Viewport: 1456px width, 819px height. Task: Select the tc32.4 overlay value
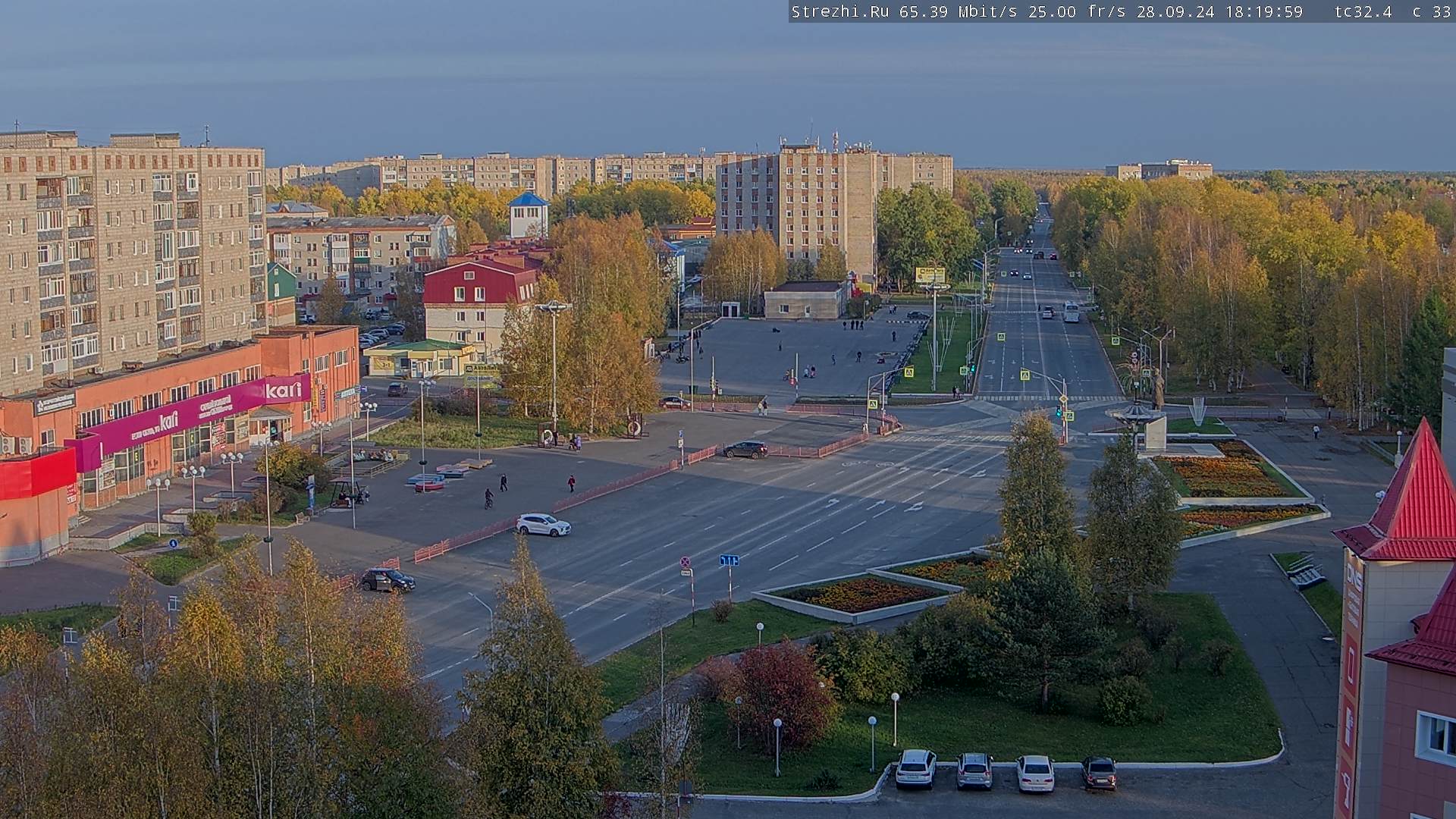(1363, 11)
